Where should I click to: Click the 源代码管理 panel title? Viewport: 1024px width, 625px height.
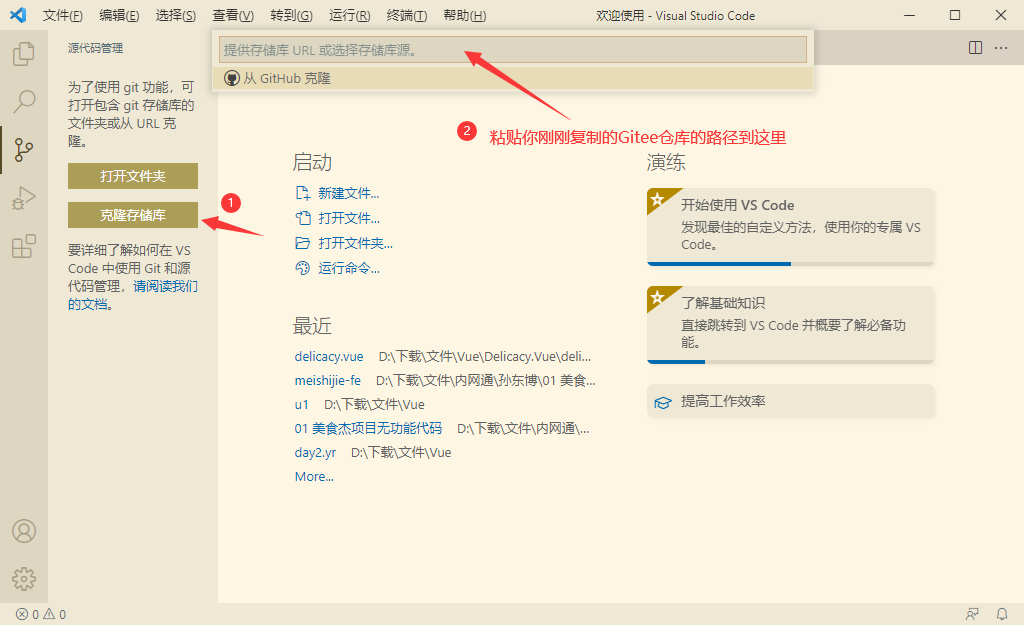point(95,48)
